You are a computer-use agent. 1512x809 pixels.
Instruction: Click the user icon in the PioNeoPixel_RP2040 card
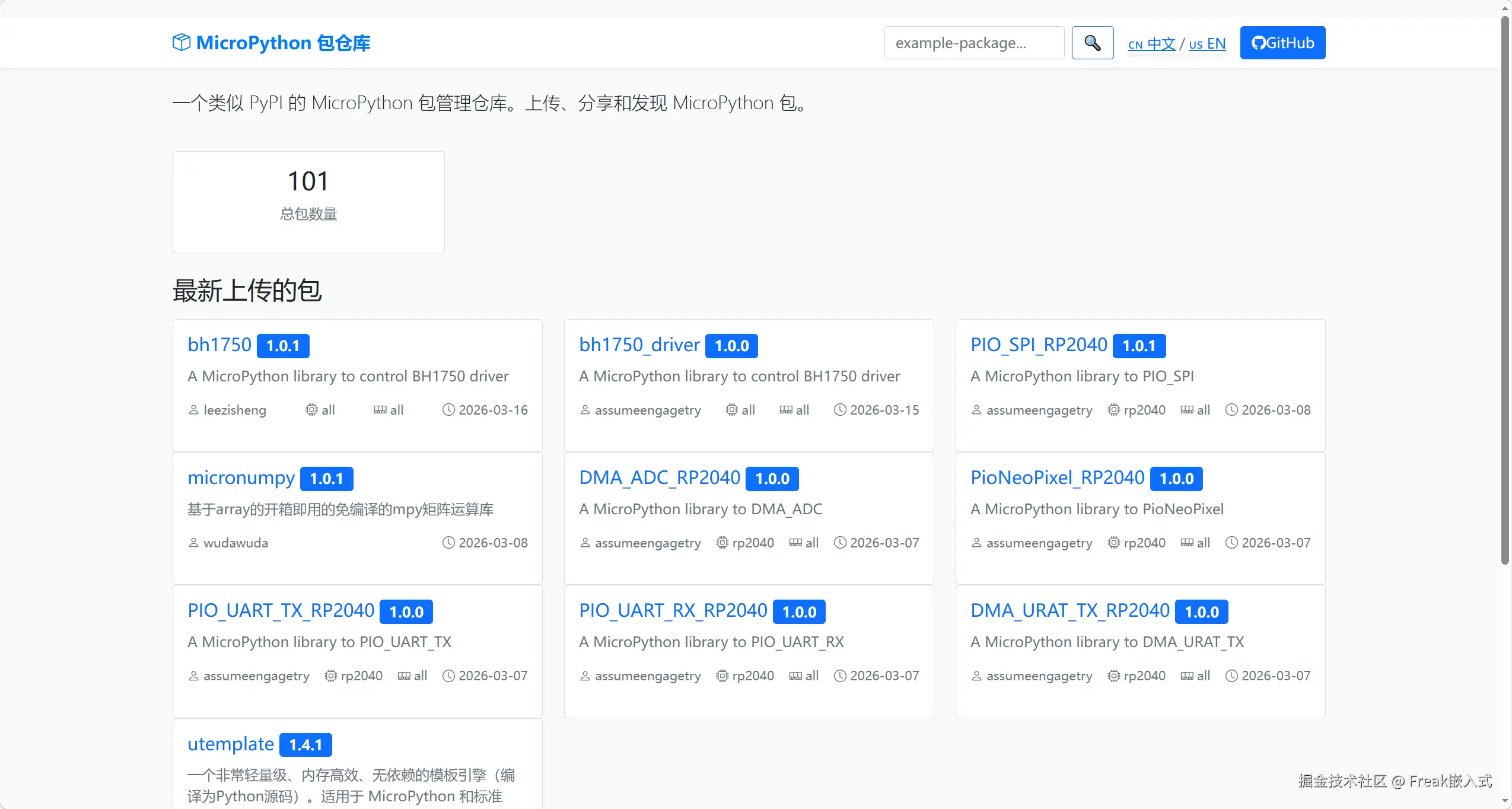point(976,543)
